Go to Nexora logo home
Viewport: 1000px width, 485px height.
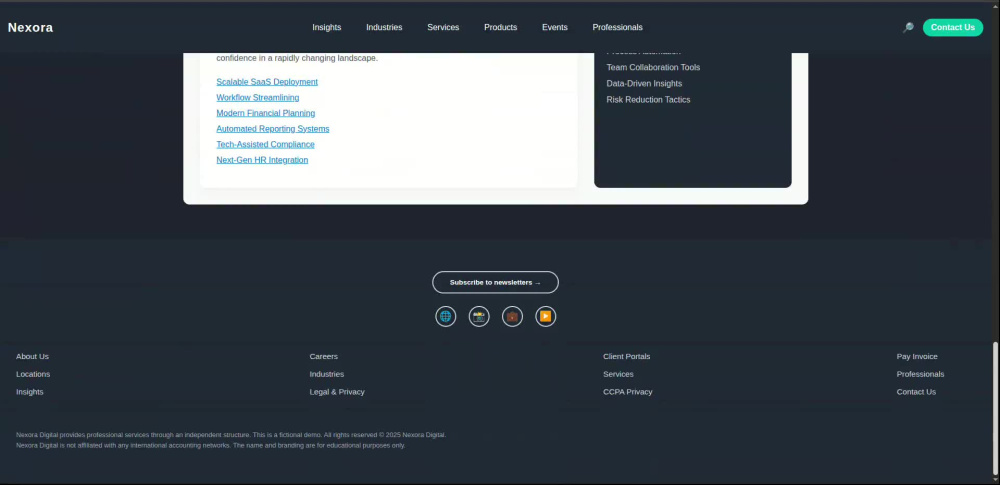pos(30,27)
